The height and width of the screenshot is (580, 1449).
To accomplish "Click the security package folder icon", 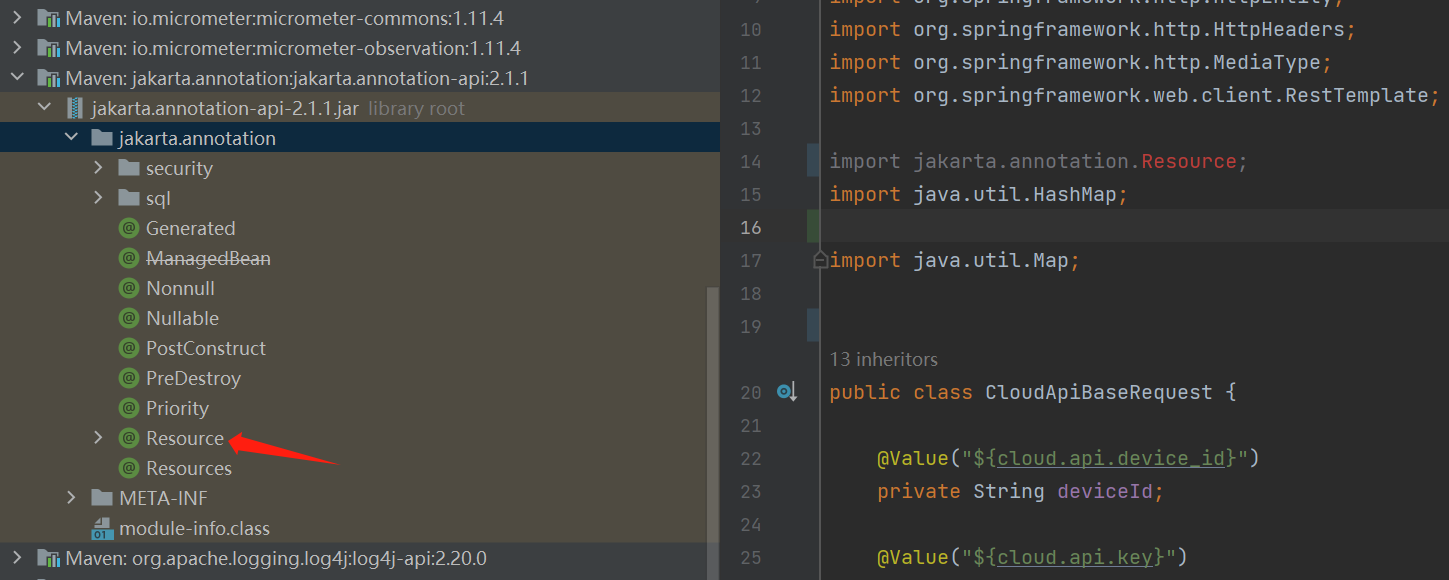I will click(129, 168).
